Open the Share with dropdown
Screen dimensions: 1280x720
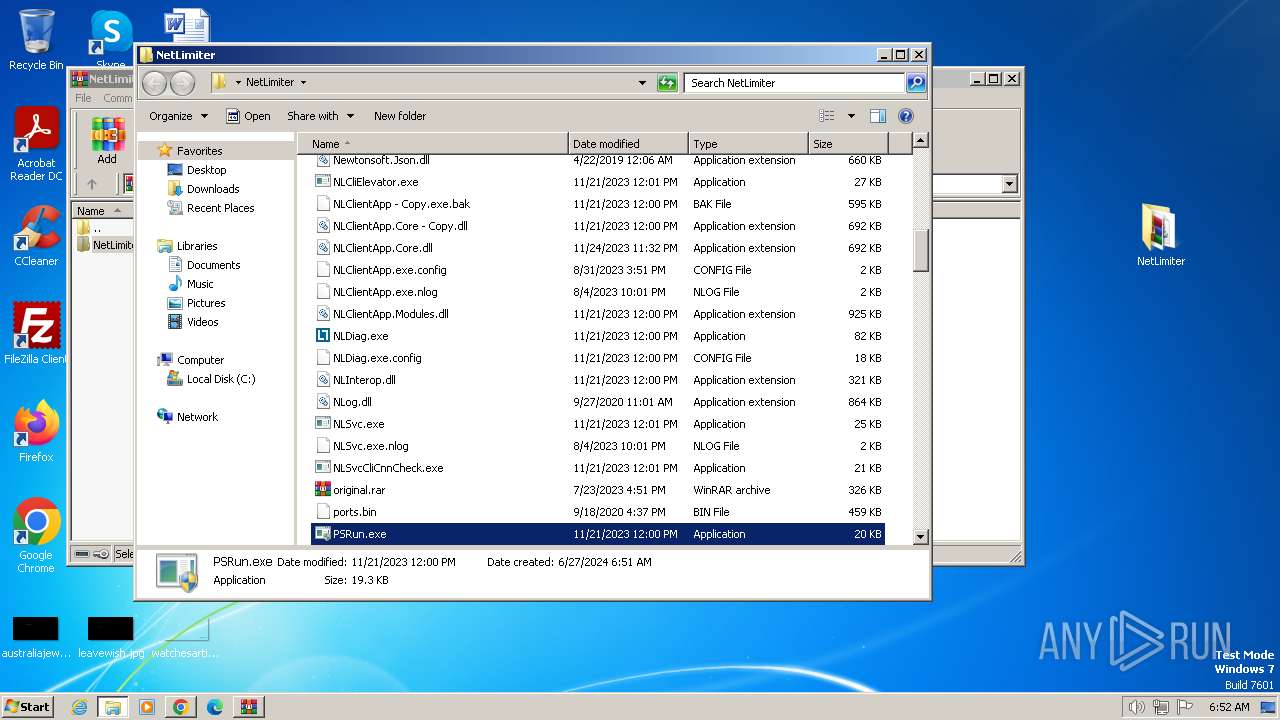pos(320,116)
